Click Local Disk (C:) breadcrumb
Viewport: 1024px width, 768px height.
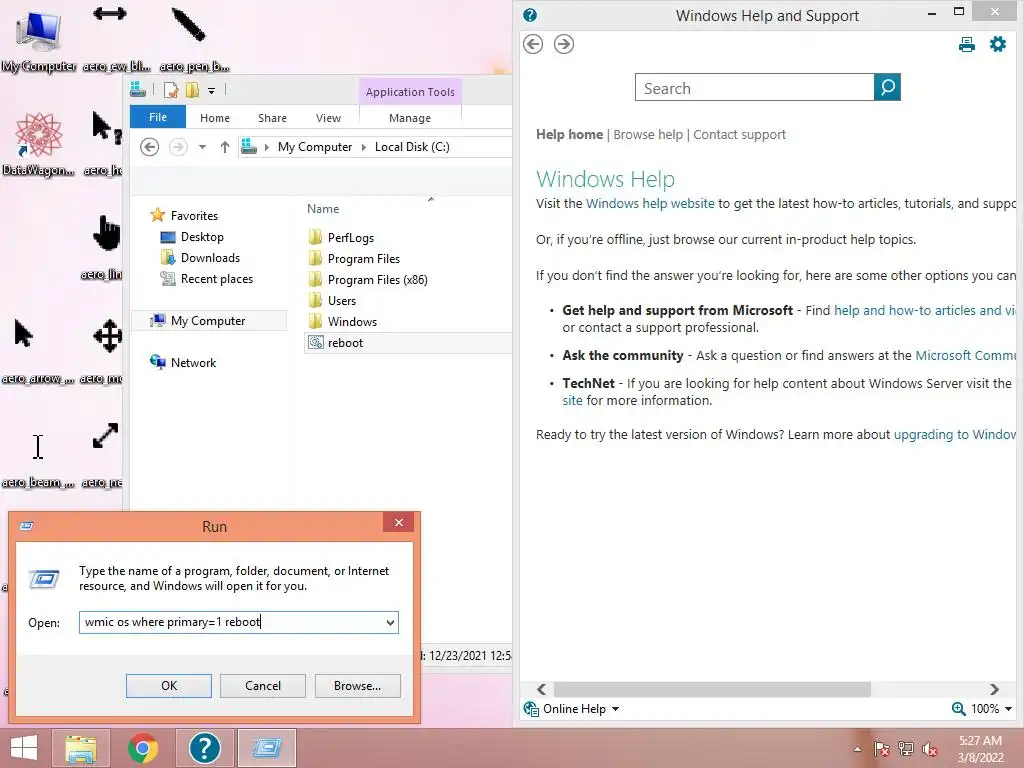412,147
